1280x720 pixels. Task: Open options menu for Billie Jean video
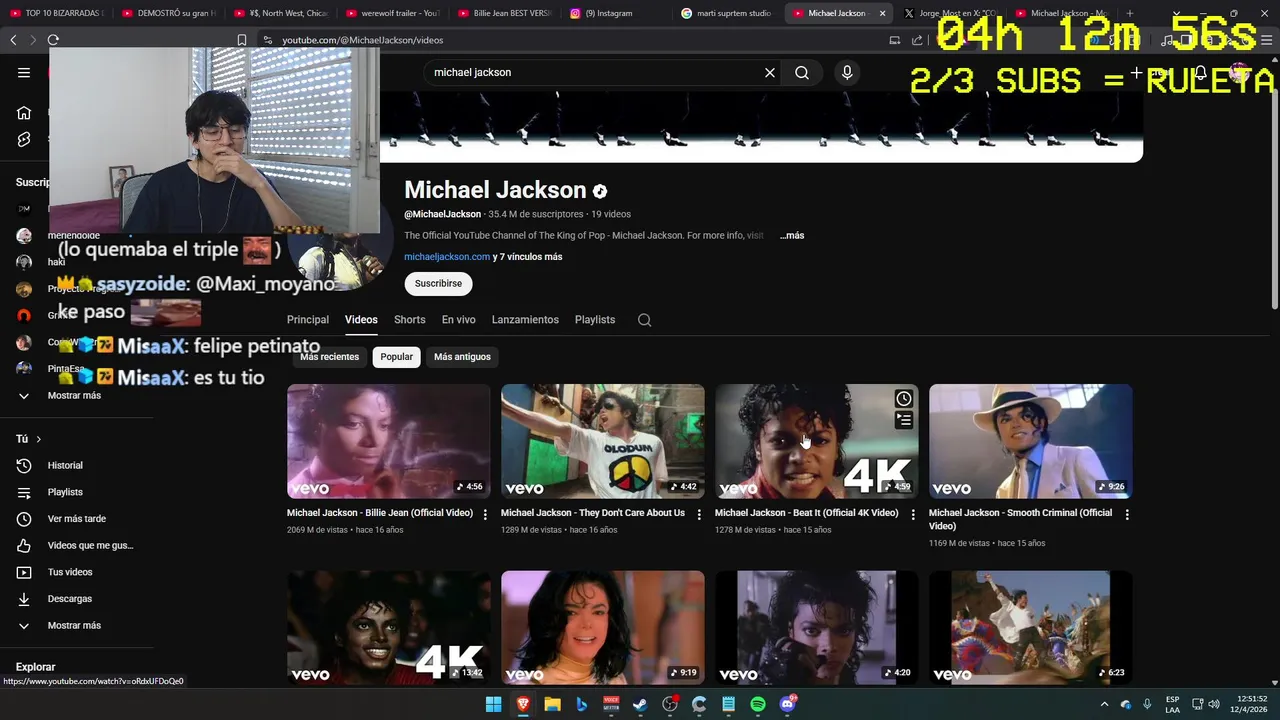tap(485, 514)
